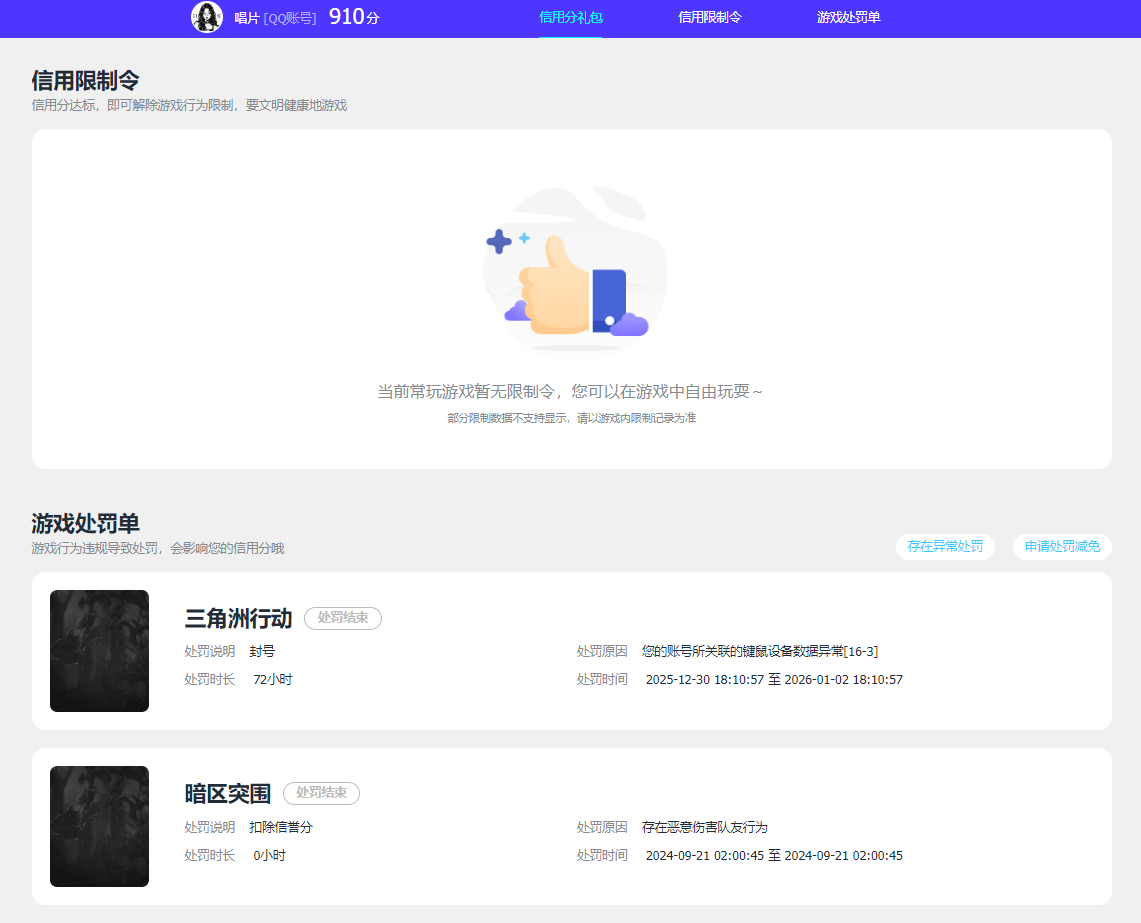Click the 部分限制数据不支持显示 note
This screenshot has width=1141, height=923.
pos(571,418)
